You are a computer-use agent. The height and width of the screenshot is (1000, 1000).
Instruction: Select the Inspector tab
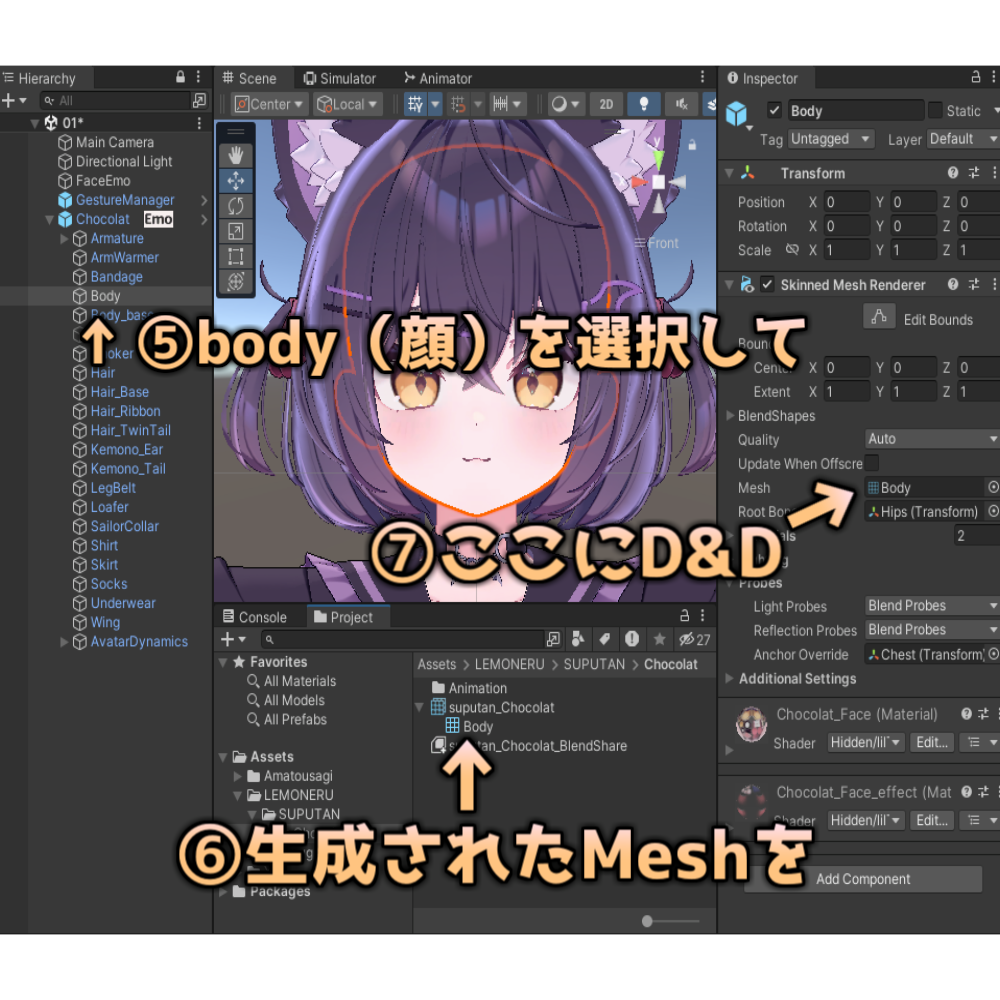click(763, 78)
